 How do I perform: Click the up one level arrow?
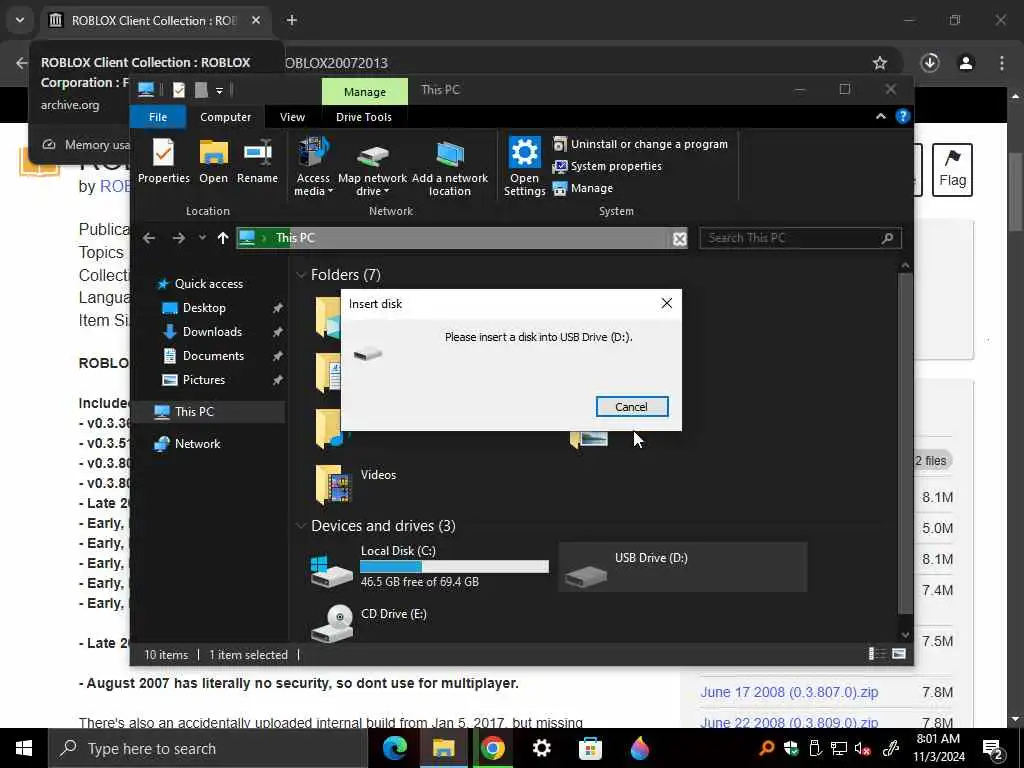coord(223,238)
